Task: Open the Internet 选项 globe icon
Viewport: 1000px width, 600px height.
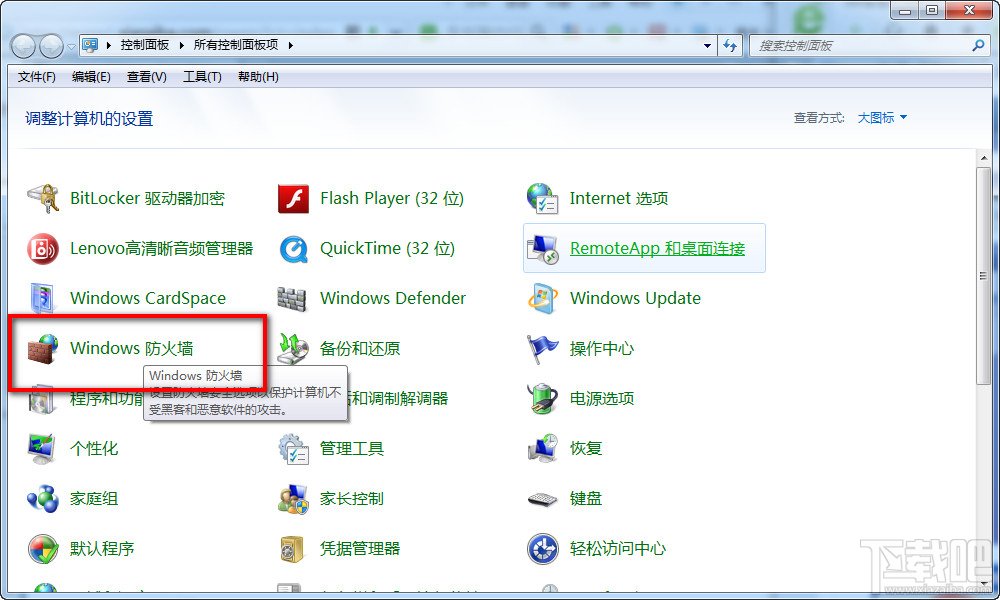Action: [x=543, y=198]
